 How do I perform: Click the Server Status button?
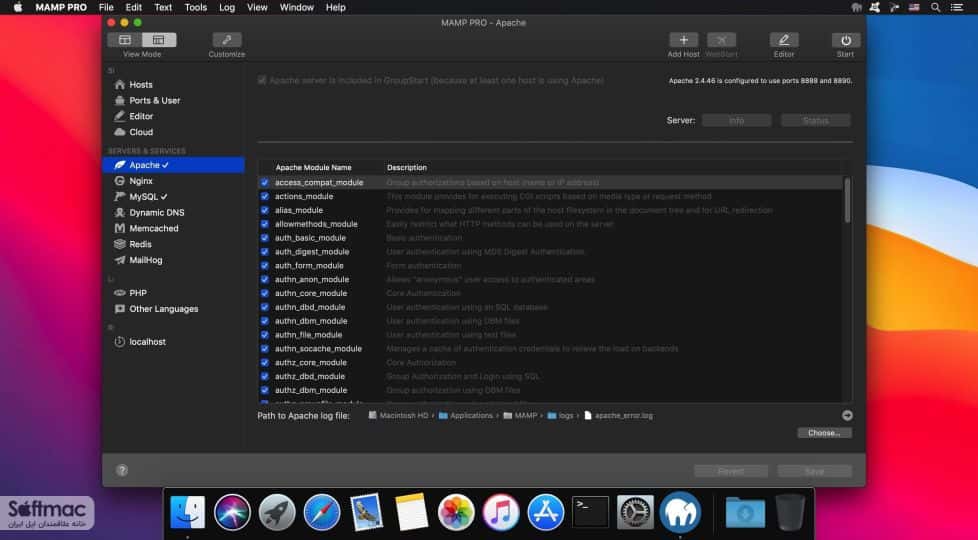816,120
